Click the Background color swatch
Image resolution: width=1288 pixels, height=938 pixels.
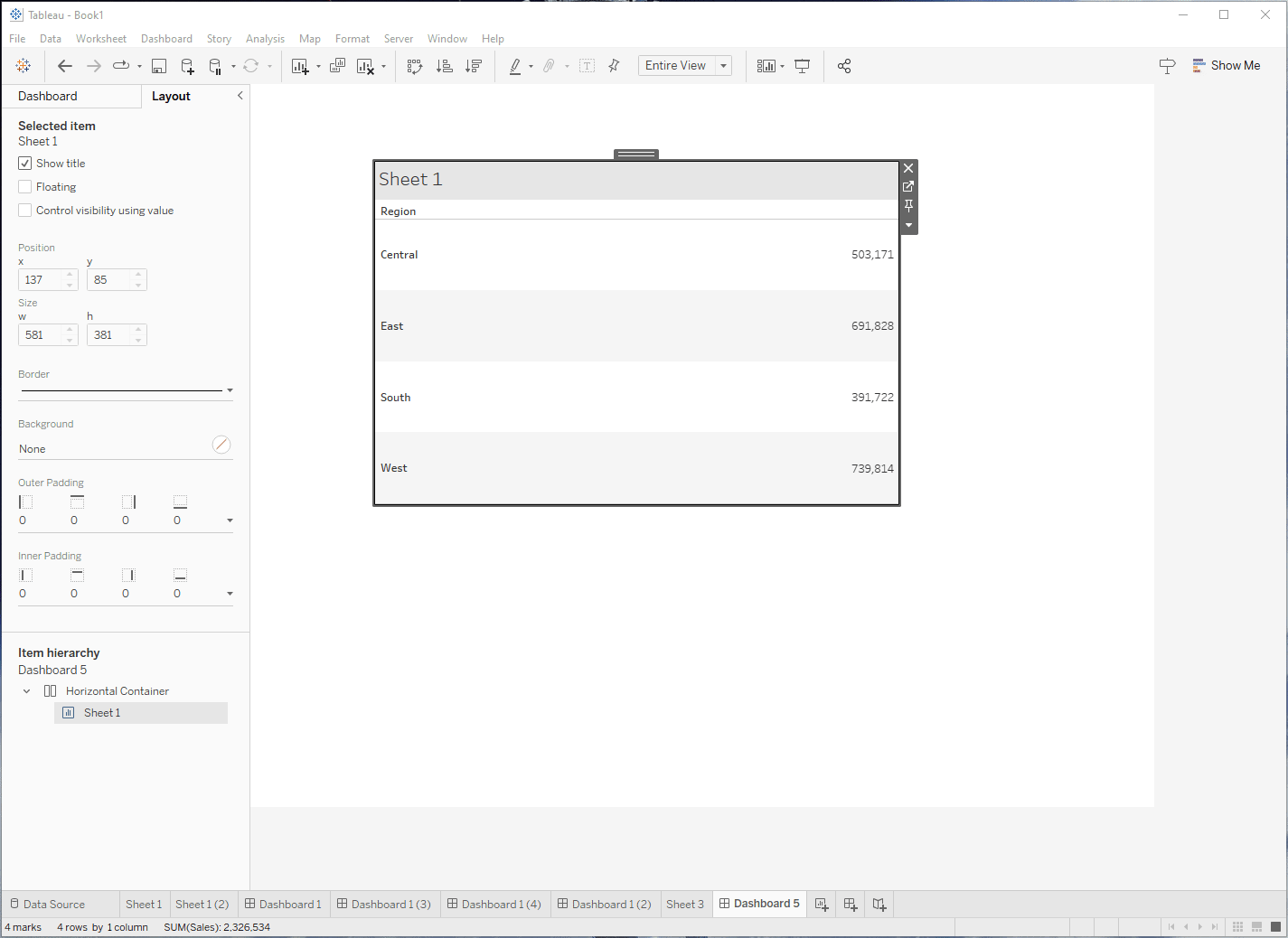pyautogui.click(x=221, y=445)
